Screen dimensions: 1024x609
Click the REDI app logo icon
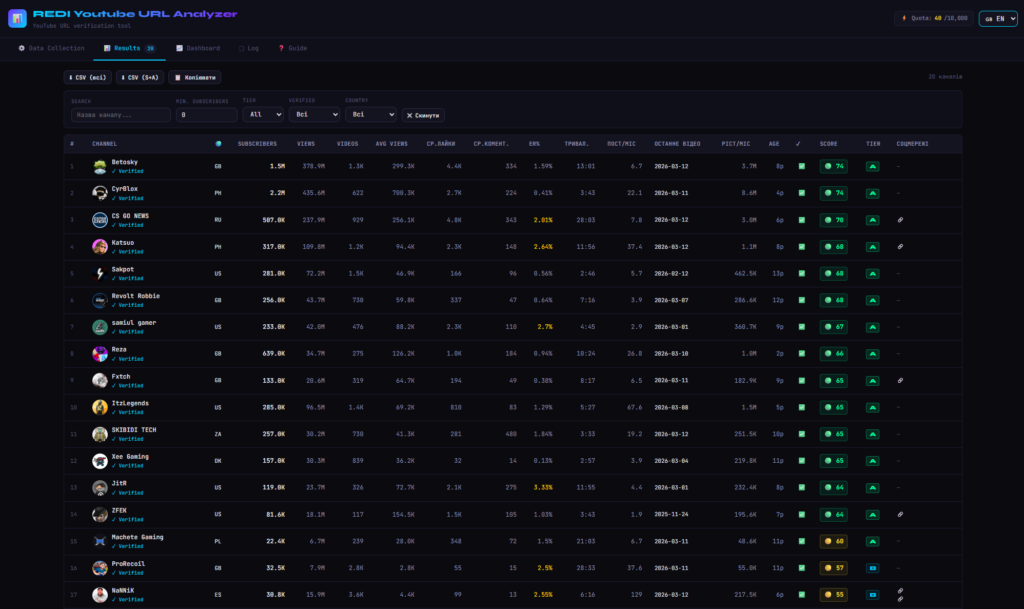click(17, 18)
